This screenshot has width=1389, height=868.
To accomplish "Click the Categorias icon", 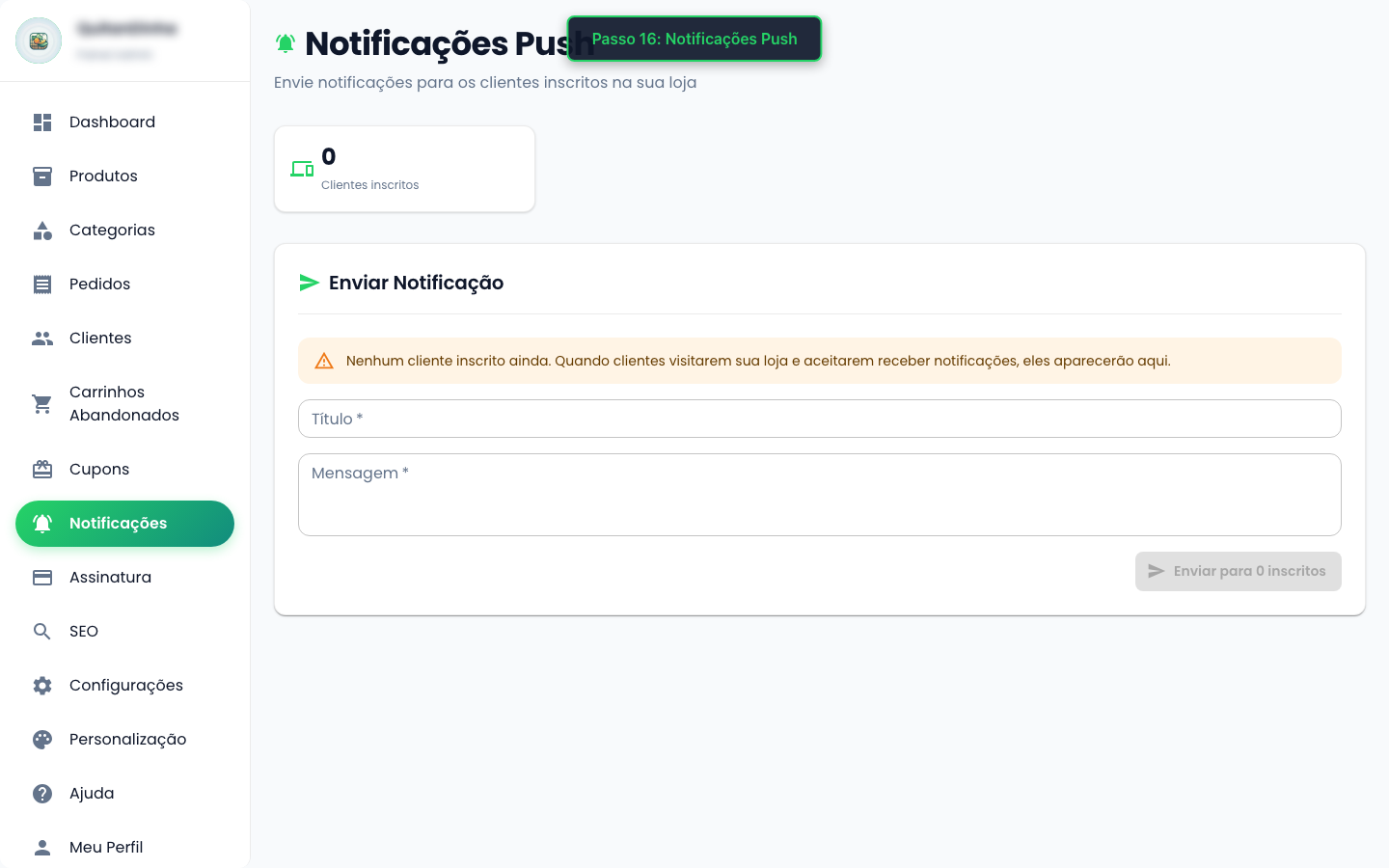I will coord(42,231).
